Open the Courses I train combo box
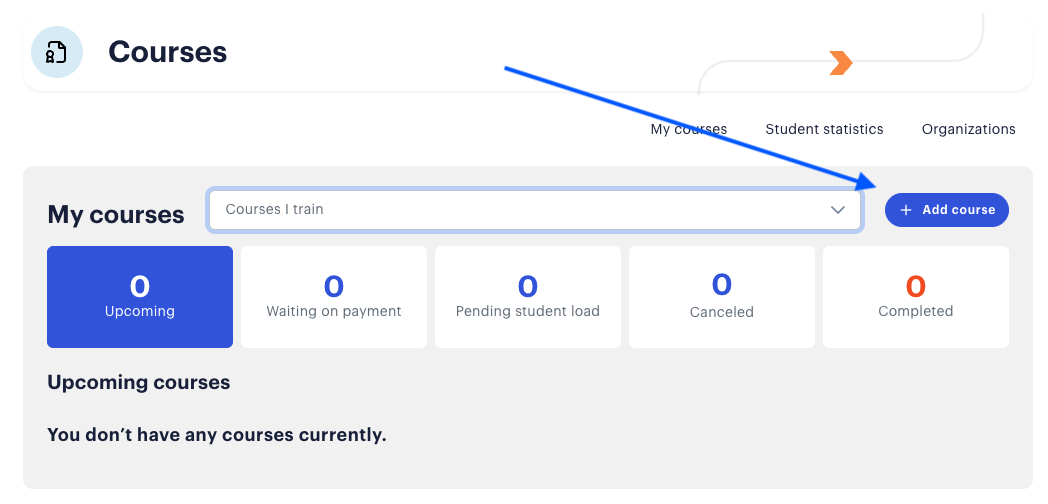The height and width of the screenshot is (504, 1048). pos(535,210)
